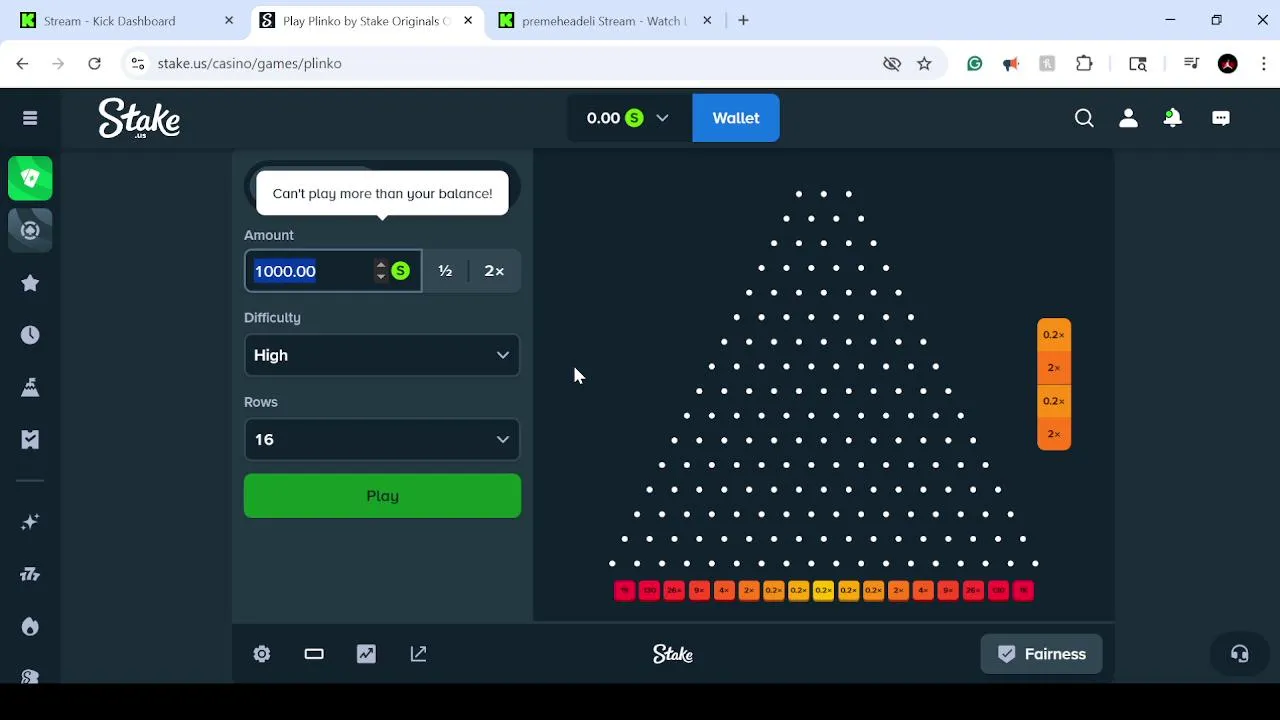Viewport: 1280px width, 720px height.
Task: Open the Sports section icon in the sidebar
Action: click(30, 230)
